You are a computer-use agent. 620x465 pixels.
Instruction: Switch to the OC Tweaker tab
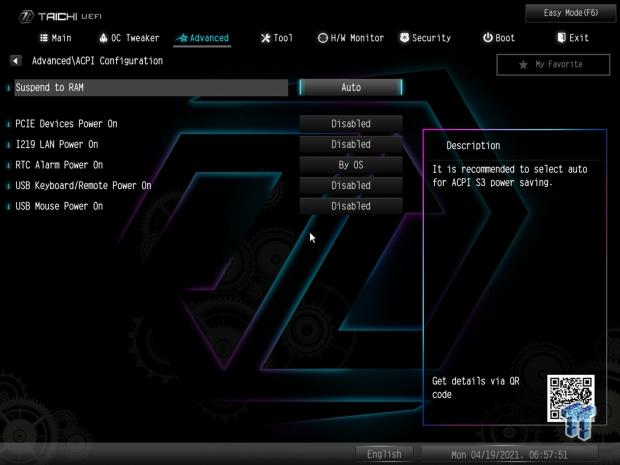(x=129, y=38)
